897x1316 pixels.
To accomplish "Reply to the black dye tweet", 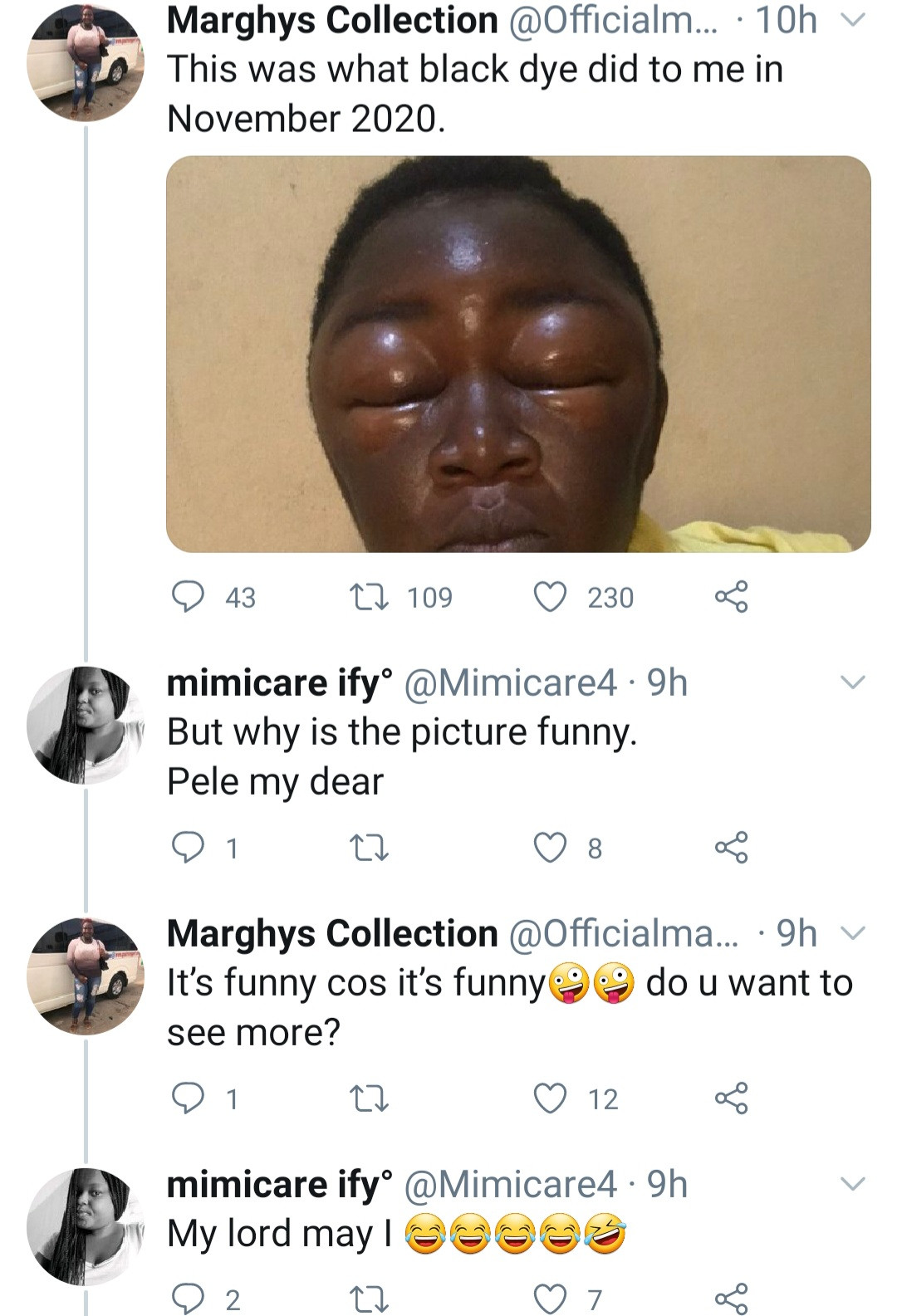I will [x=188, y=596].
